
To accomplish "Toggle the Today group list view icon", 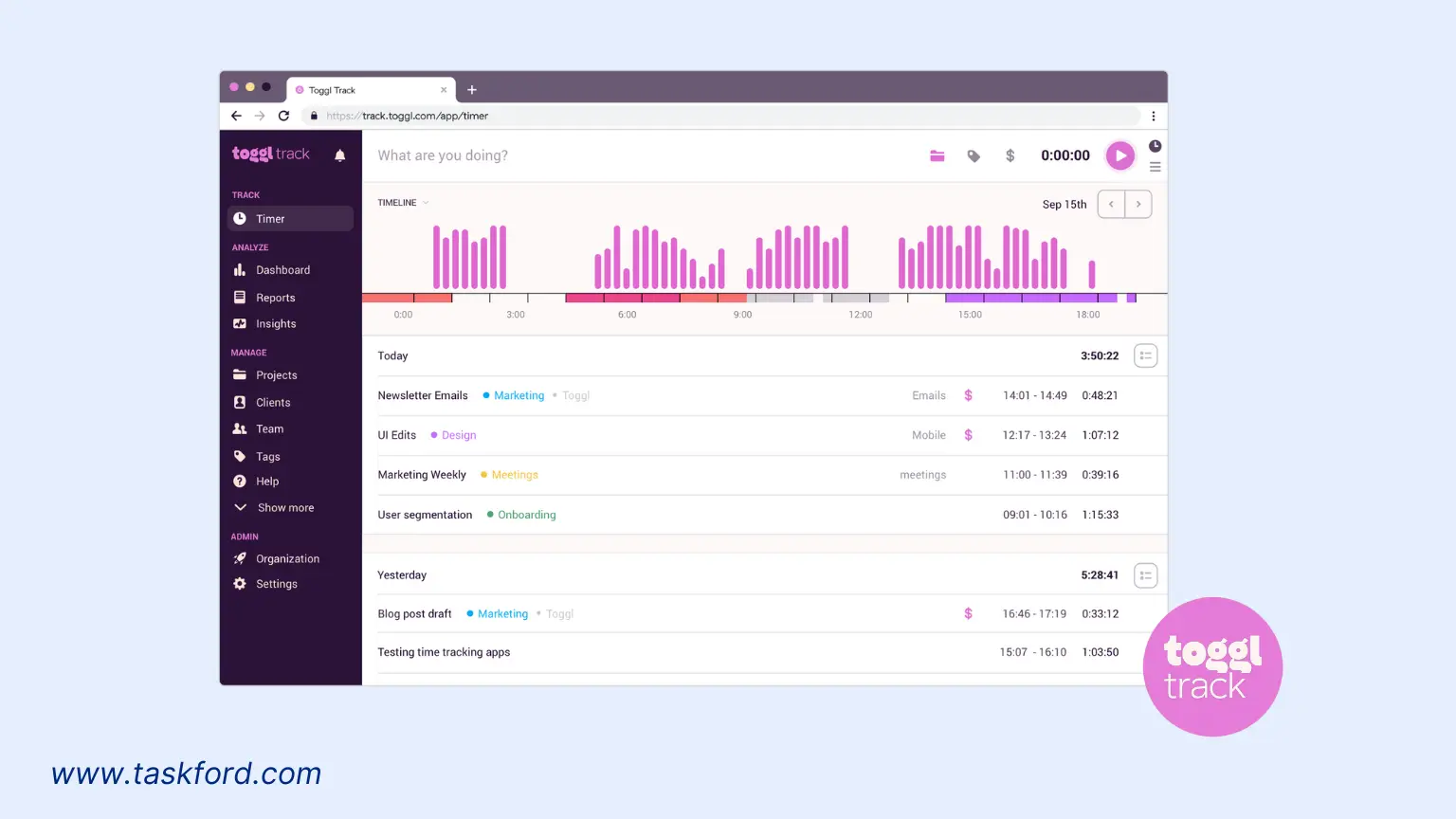I will (x=1146, y=356).
